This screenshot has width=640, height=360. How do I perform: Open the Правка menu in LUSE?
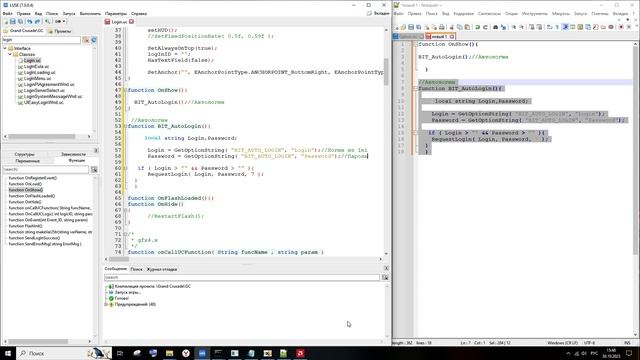[24, 13]
